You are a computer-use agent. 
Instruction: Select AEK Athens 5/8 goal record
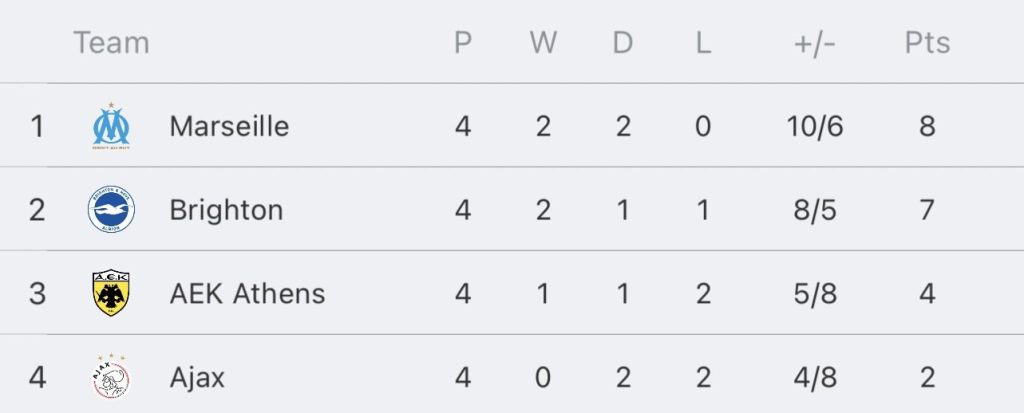pos(815,294)
